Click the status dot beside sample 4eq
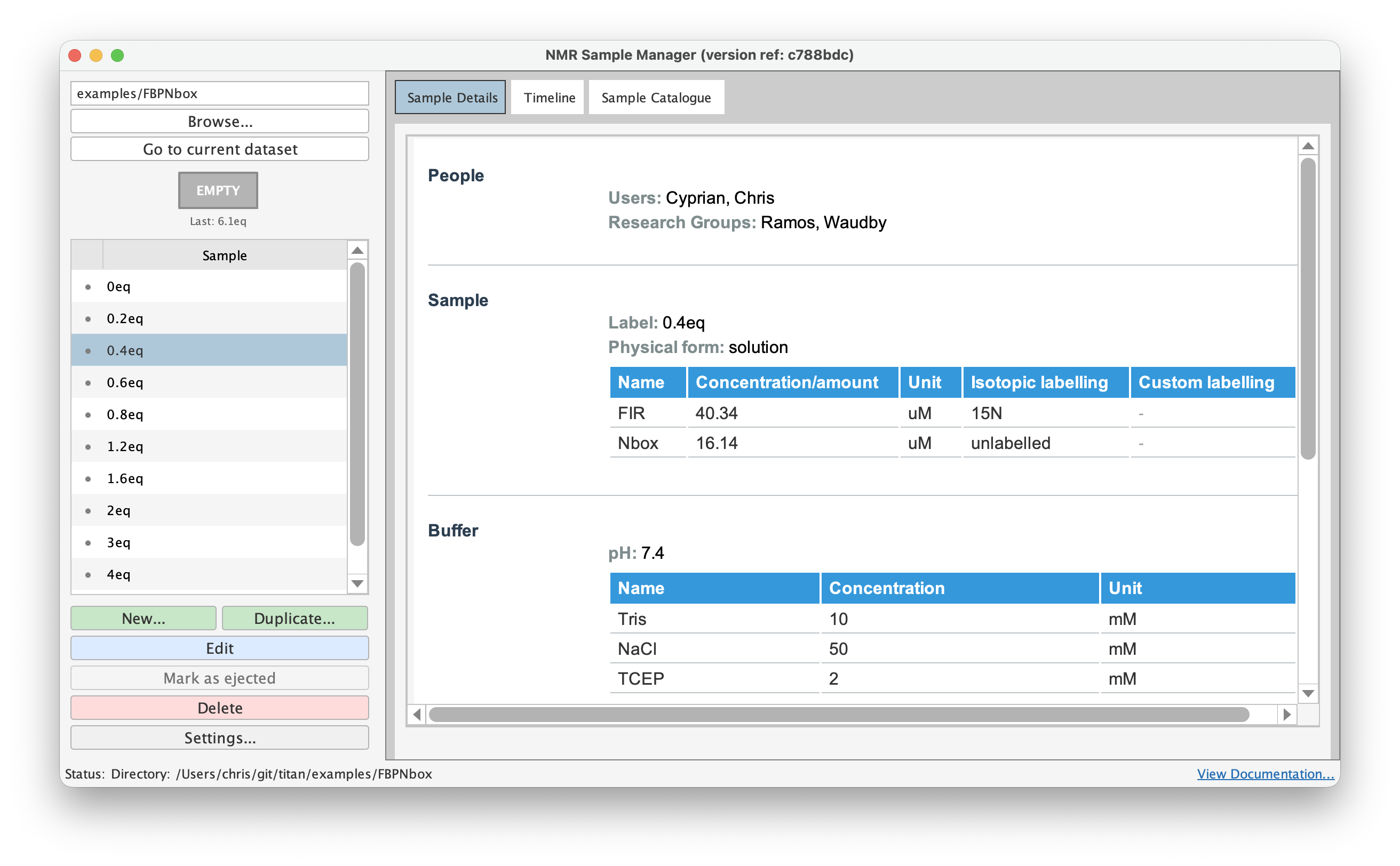This screenshot has height=866, width=1400. point(87,574)
